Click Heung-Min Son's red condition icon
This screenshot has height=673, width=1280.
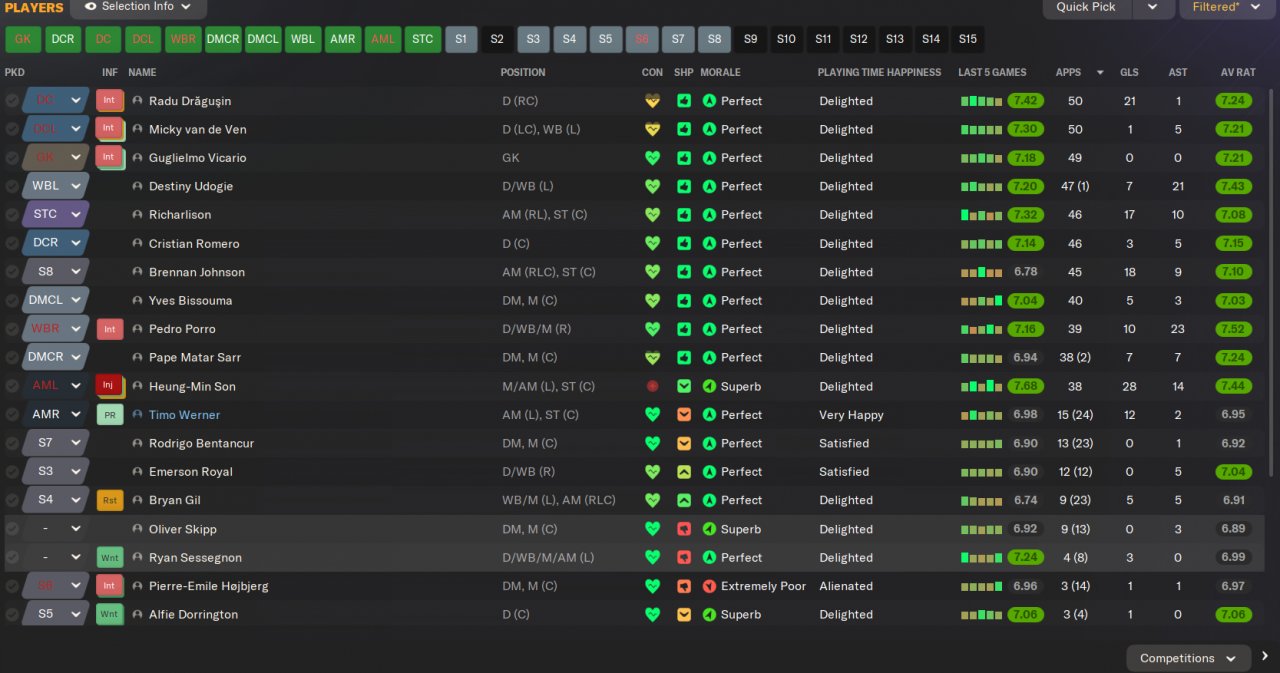pos(653,386)
